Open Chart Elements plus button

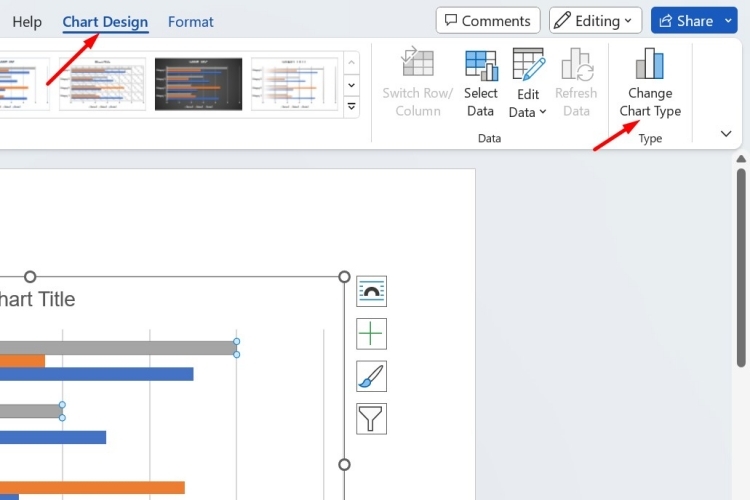[x=372, y=333]
